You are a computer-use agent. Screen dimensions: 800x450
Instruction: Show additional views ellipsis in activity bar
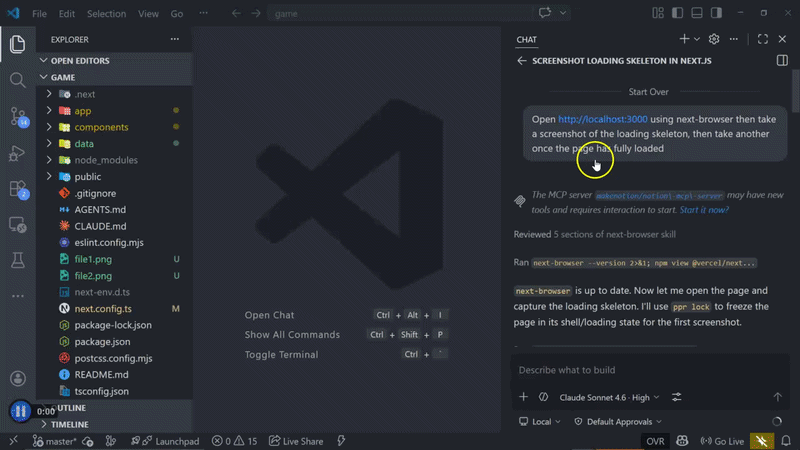click(x=17, y=296)
